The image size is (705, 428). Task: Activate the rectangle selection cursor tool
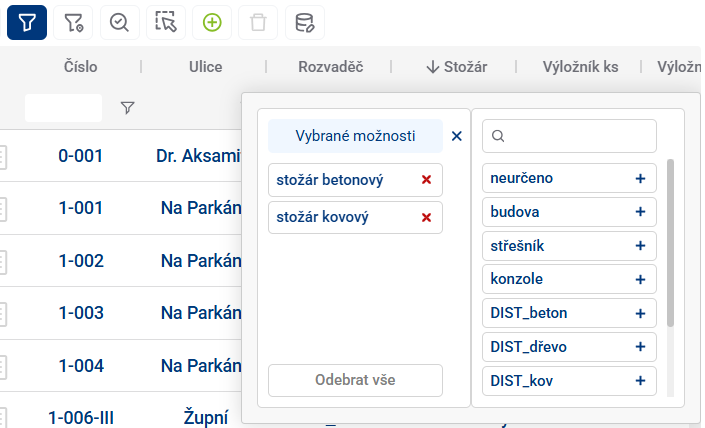166,21
